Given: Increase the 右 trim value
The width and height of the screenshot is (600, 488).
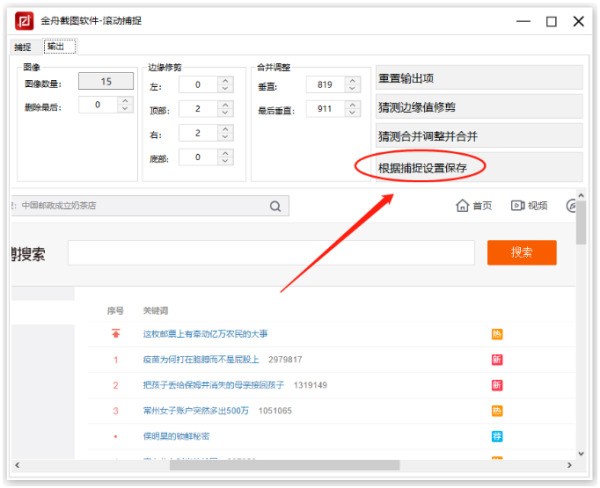Looking at the screenshot, I should click(x=225, y=129).
